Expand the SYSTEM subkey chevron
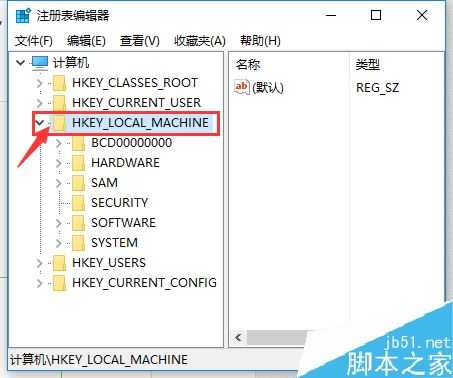Screen dimensions: 453x378 coord(59,243)
